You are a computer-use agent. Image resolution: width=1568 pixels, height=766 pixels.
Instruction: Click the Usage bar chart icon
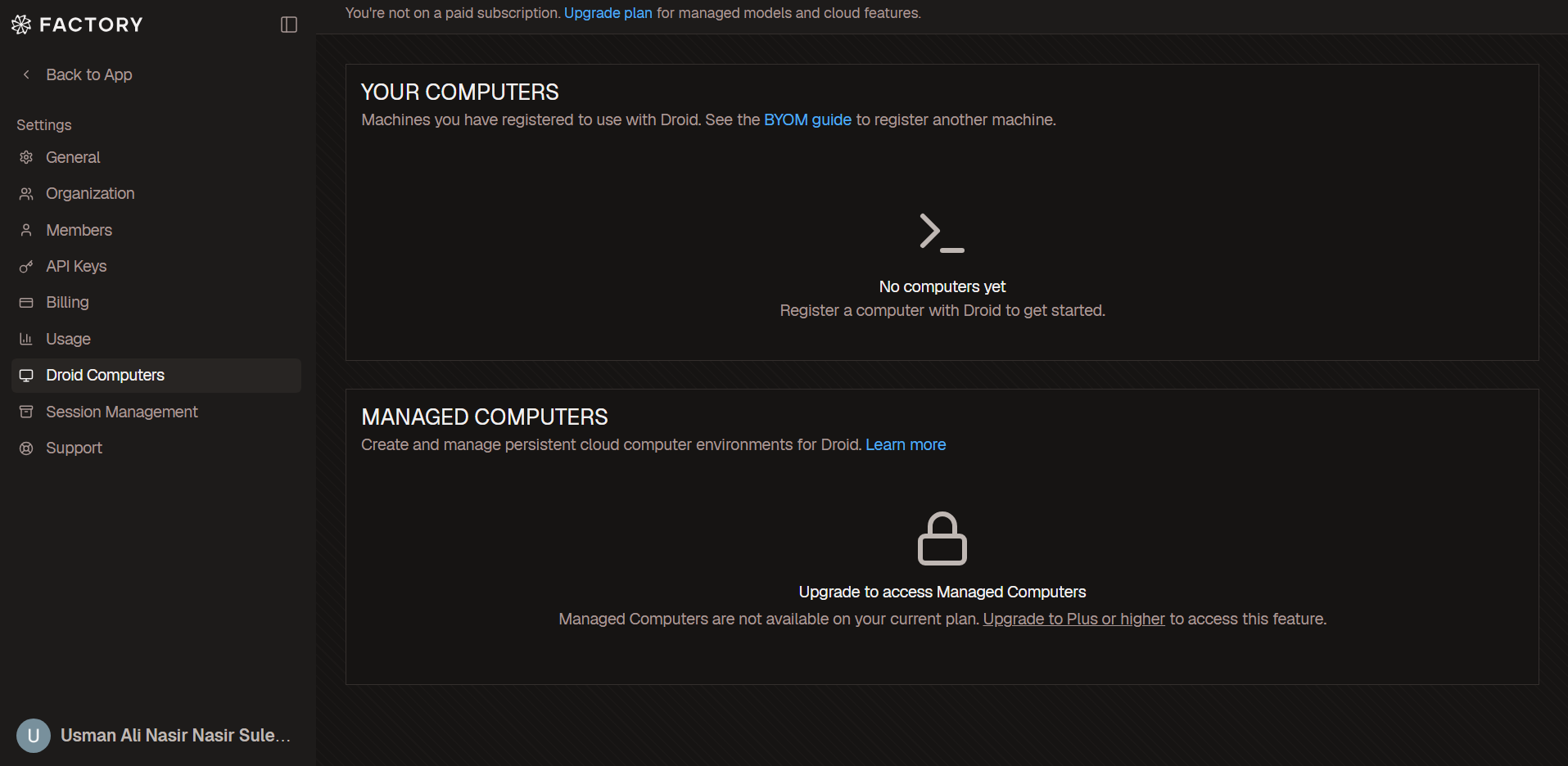[26, 339]
